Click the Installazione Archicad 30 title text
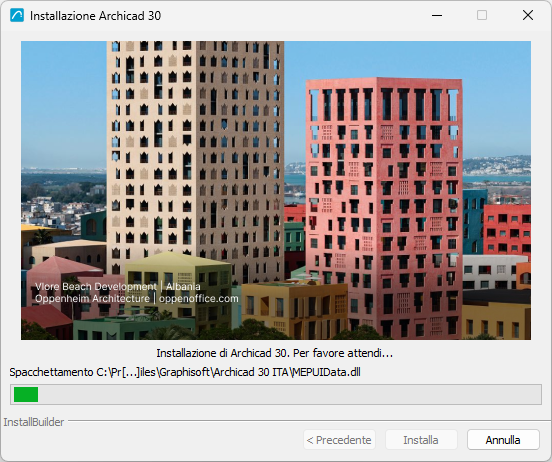Image resolution: width=552 pixels, height=462 pixels. [95, 16]
